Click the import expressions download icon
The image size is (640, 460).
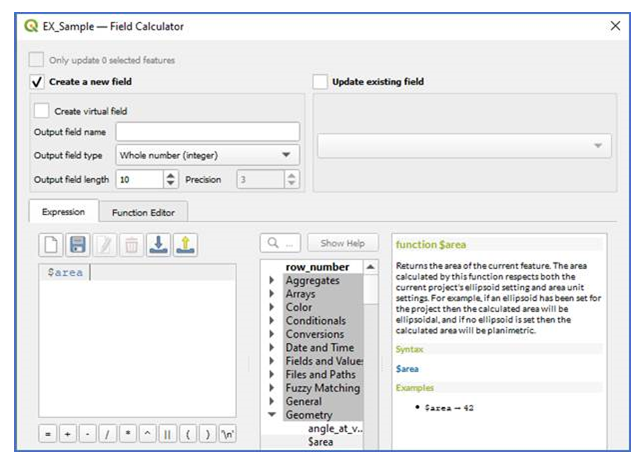coord(158,245)
